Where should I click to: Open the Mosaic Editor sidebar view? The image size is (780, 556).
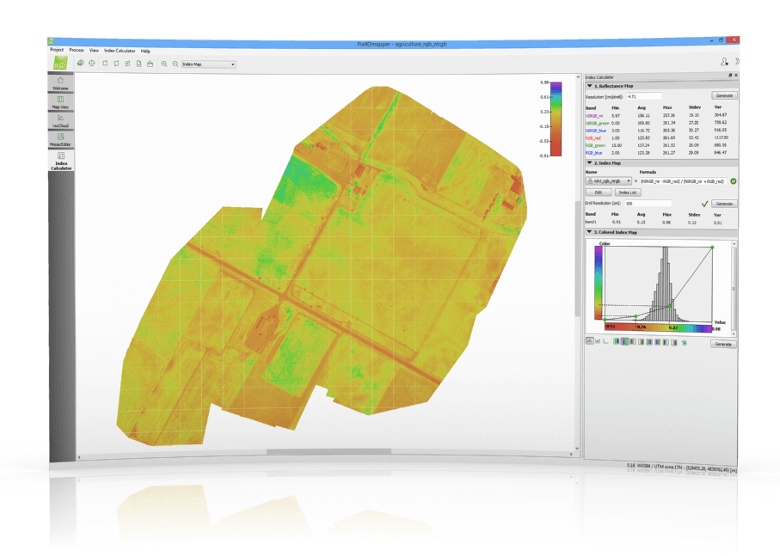(61, 139)
